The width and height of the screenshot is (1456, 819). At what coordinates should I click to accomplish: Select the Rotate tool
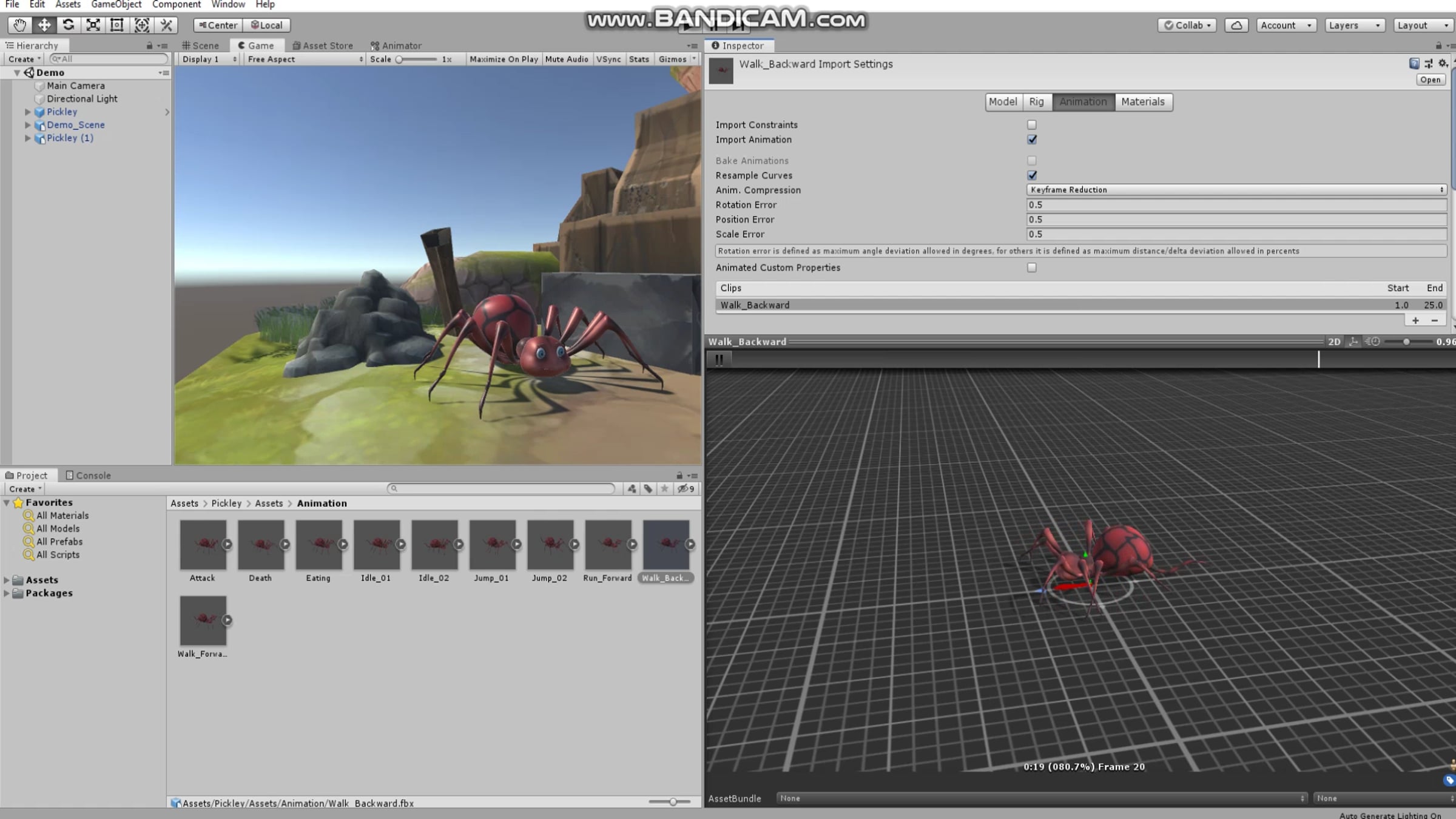pyautogui.click(x=69, y=25)
